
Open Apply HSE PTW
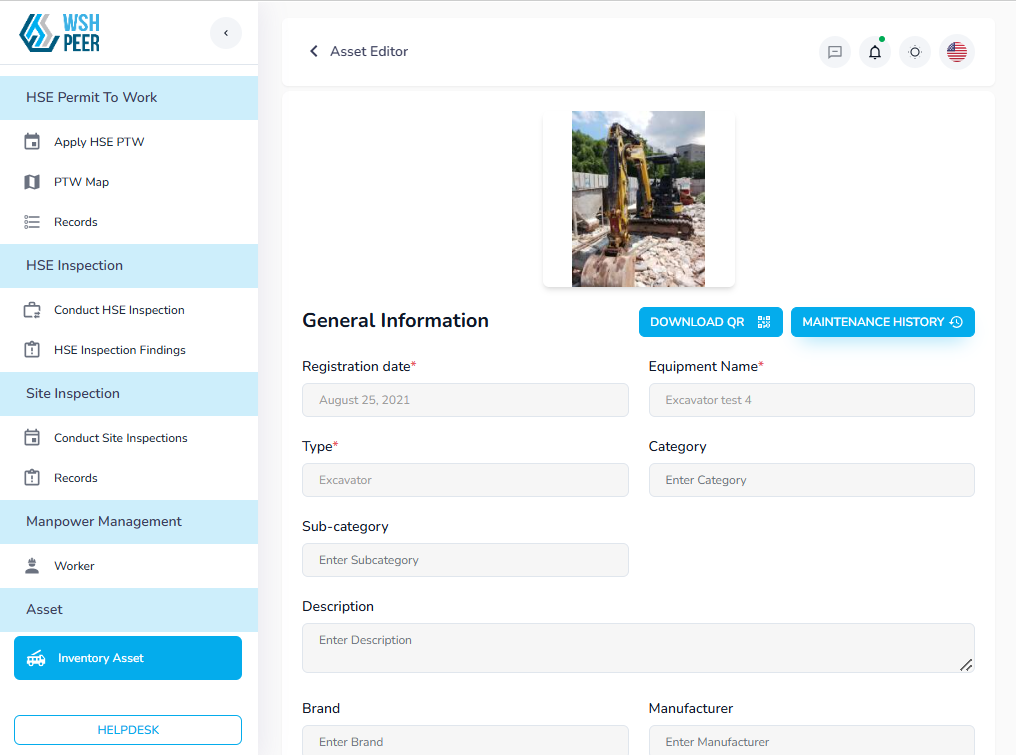99,142
